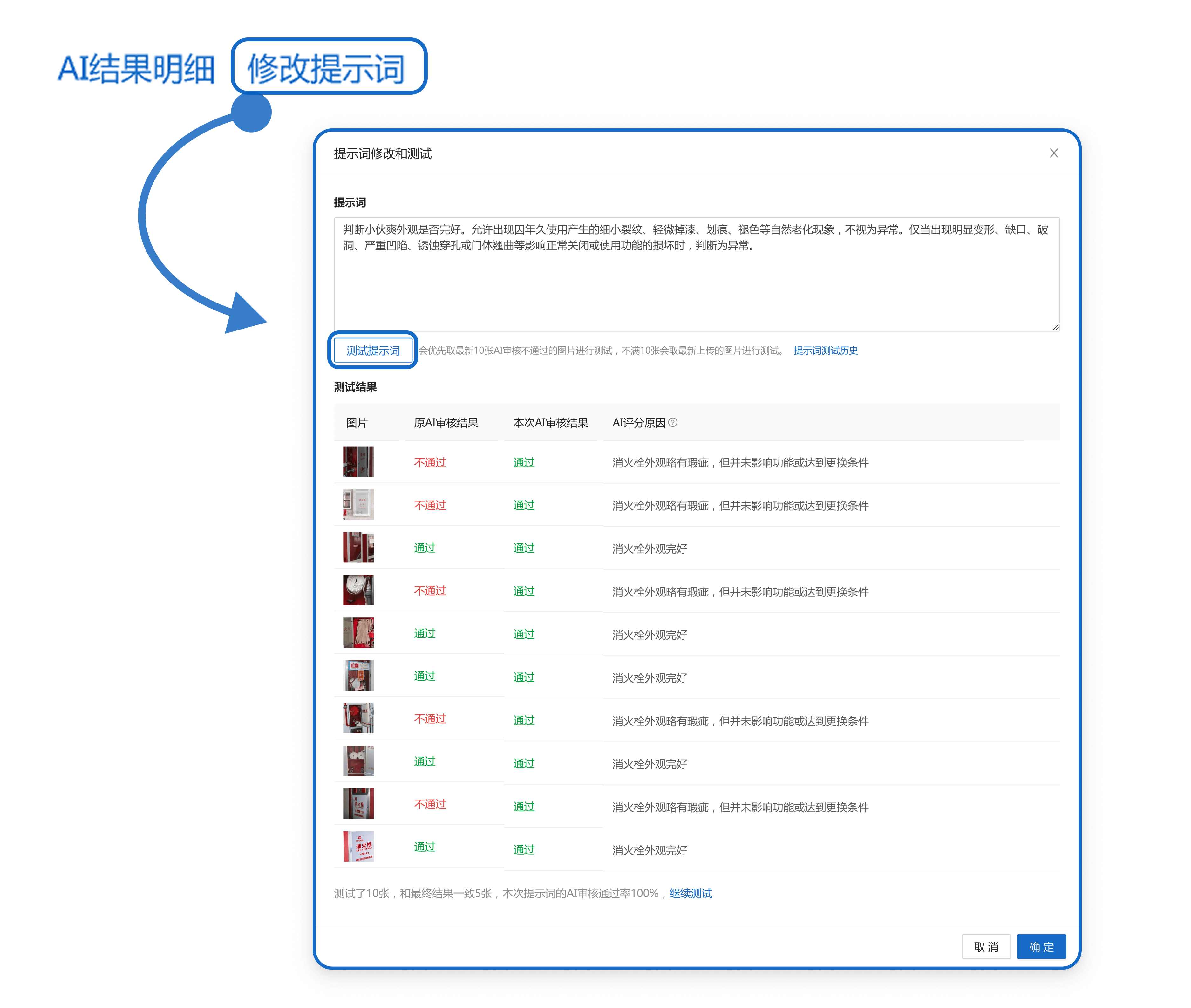This screenshot has height=1008, width=1191.
Task: Close the 提示词修改和测试 dialog
Action: click(1054, 153)
